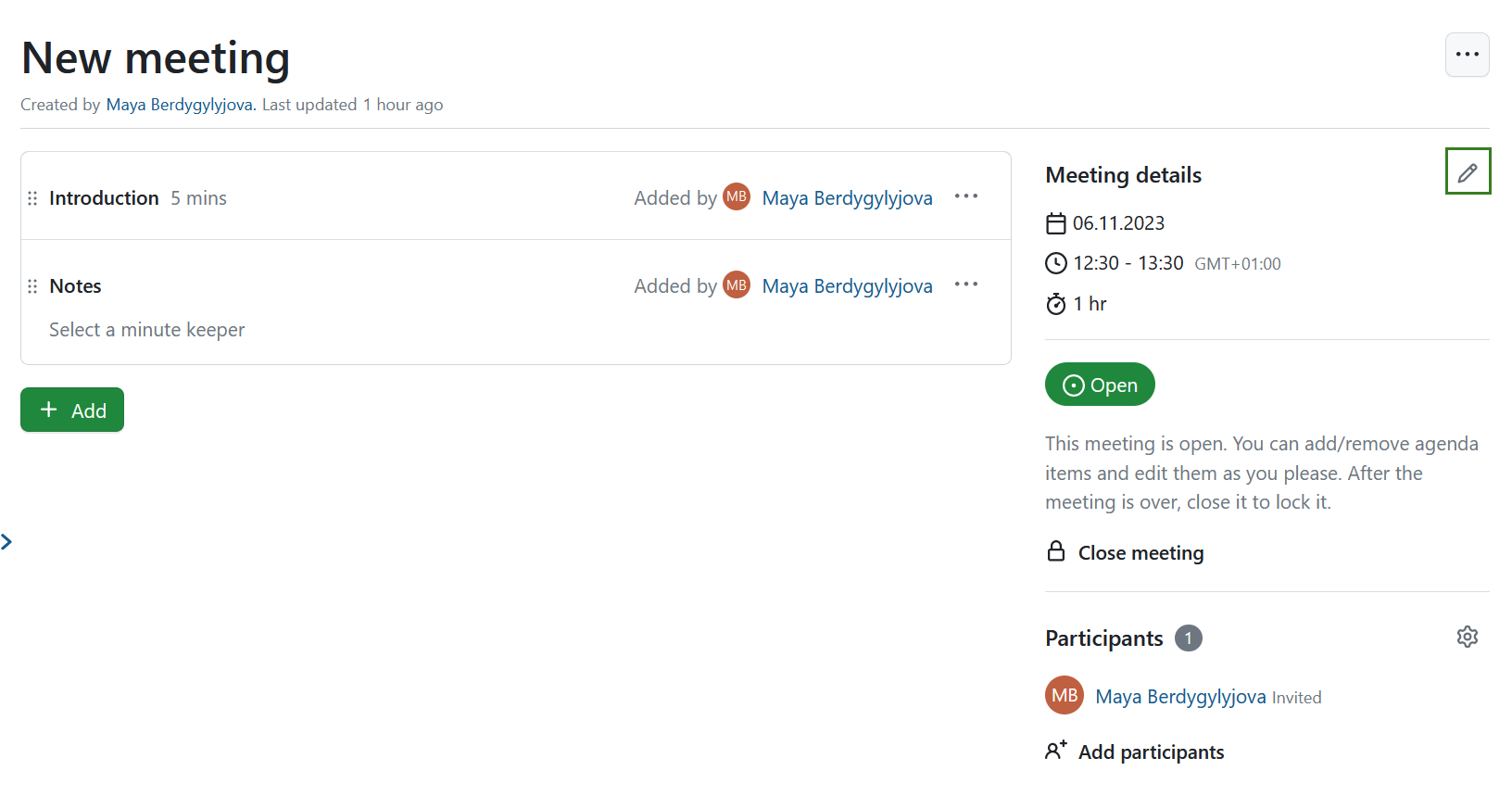Click Maya's avatar in Participants list

click(x=1065, y=695)
